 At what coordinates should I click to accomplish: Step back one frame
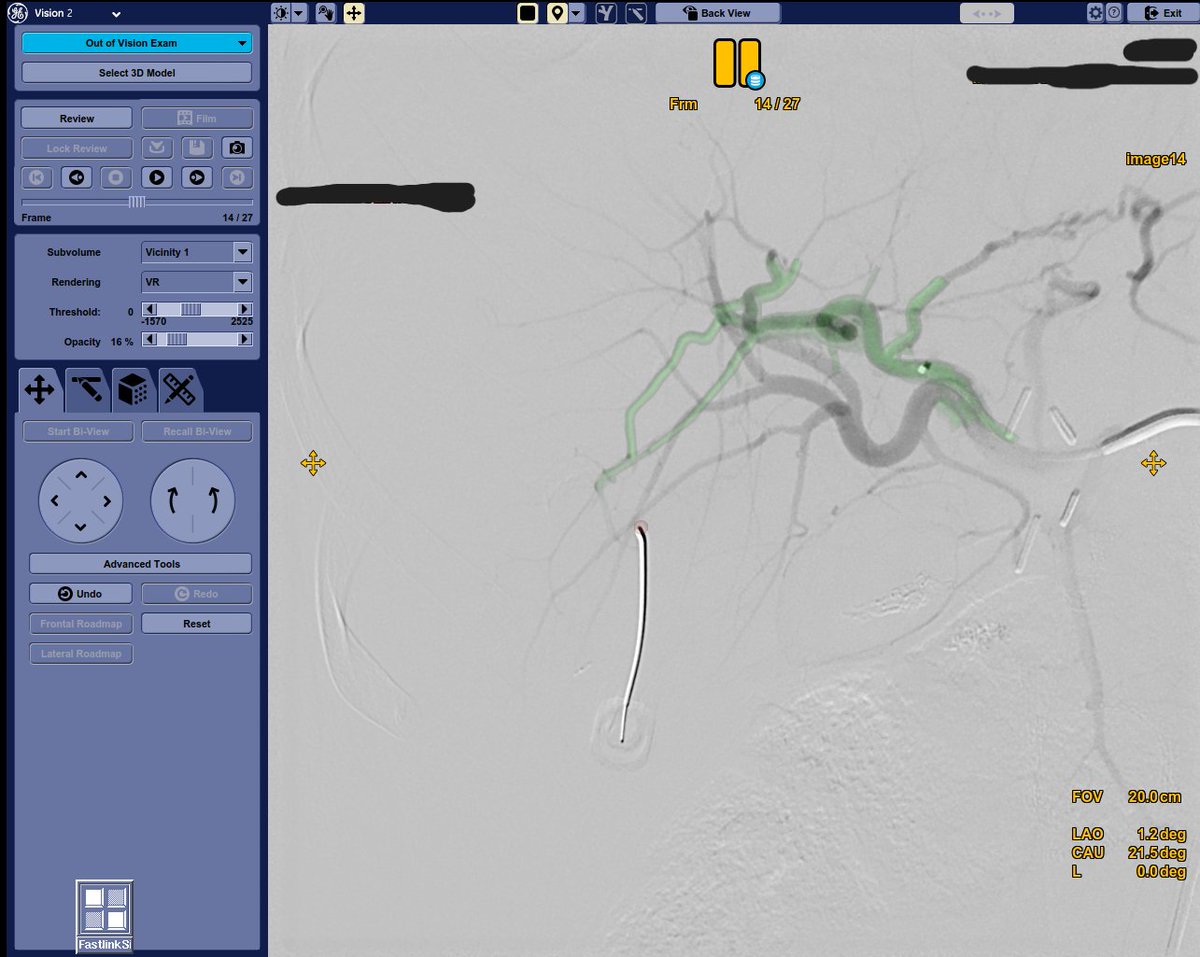pos(77,177)
